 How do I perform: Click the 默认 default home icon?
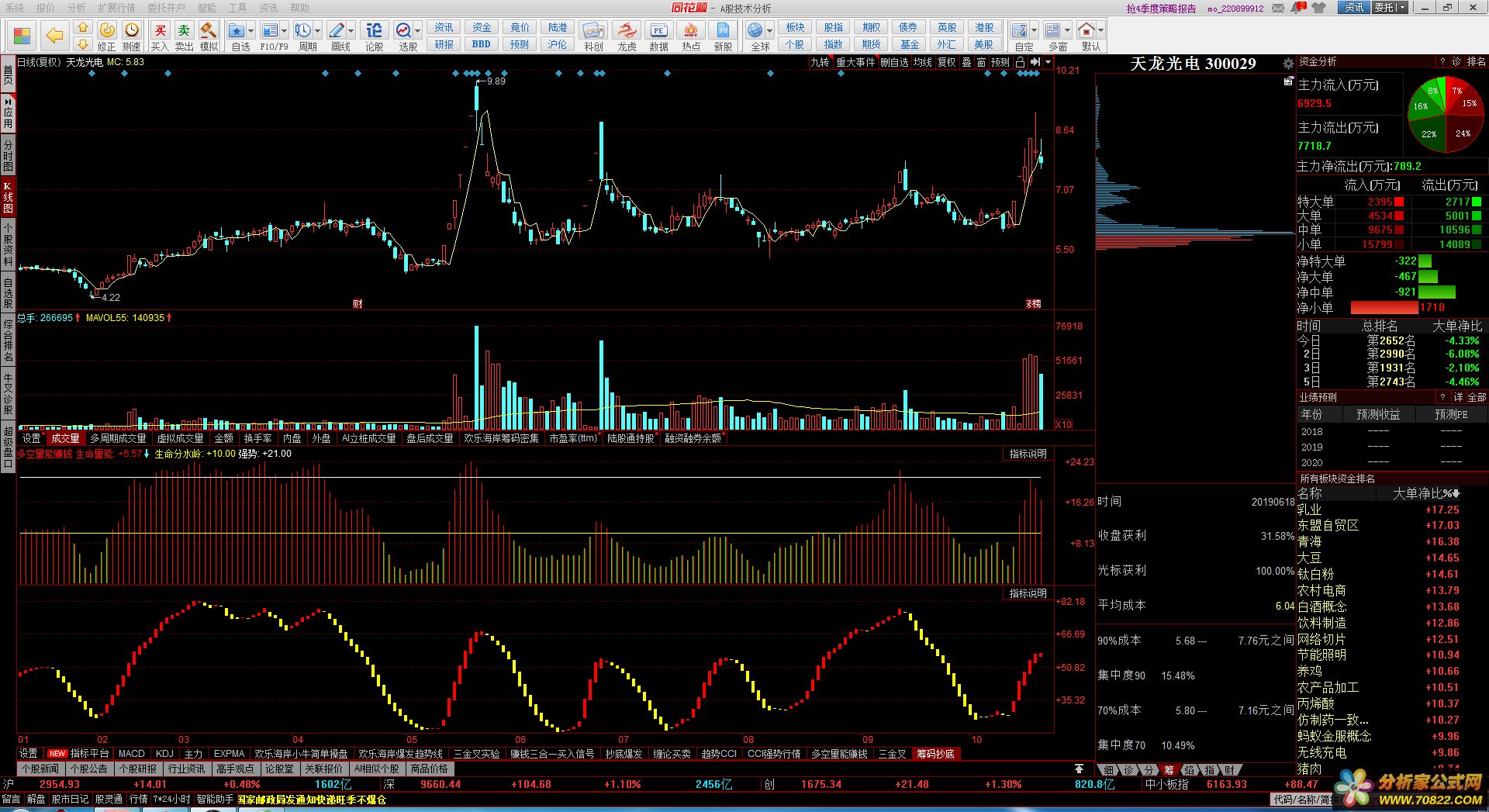coord(1087,31)
